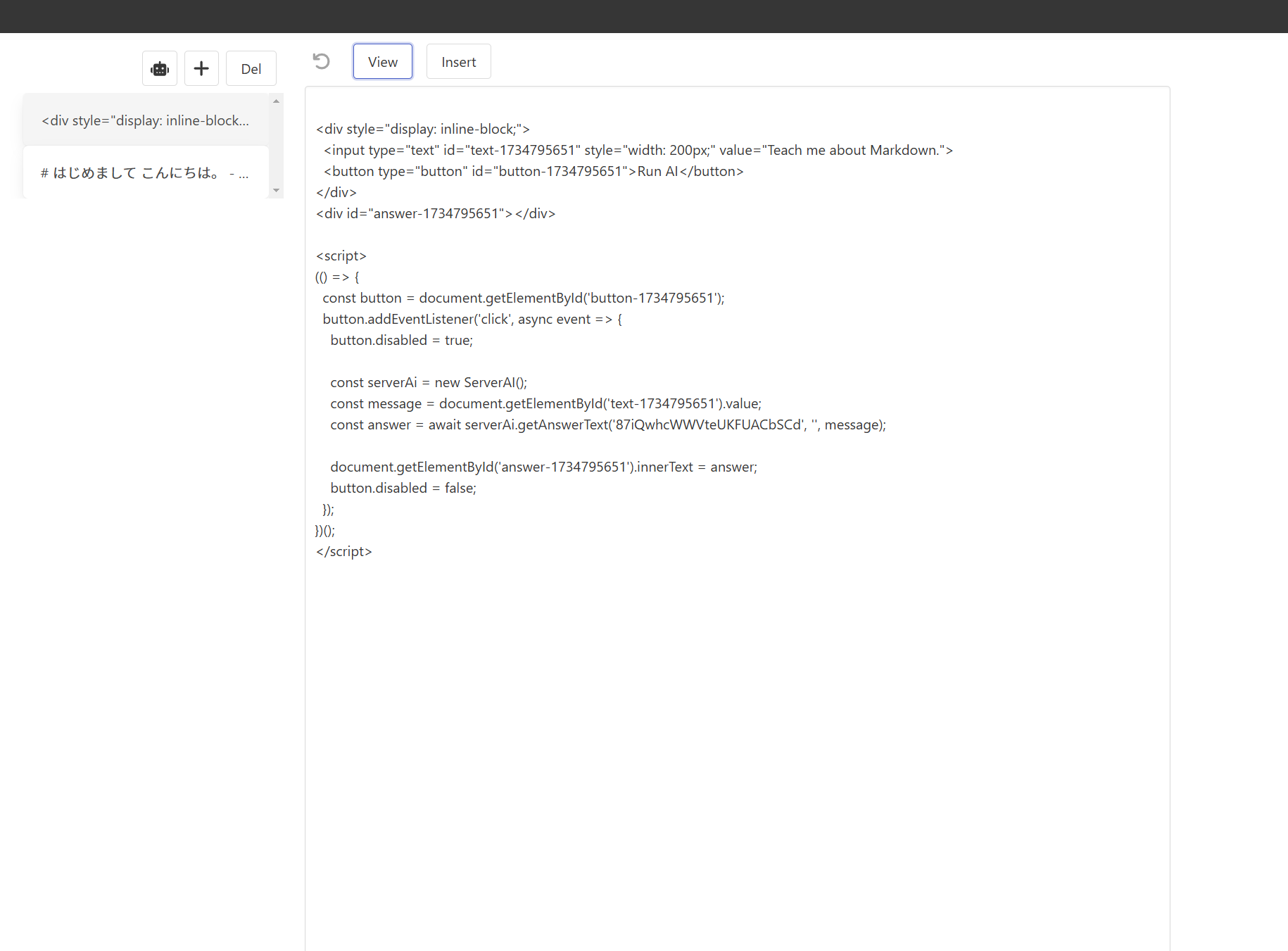Add a new note with plus icon
This screenshot has width=1288, height=951.
tap(201, 68)
